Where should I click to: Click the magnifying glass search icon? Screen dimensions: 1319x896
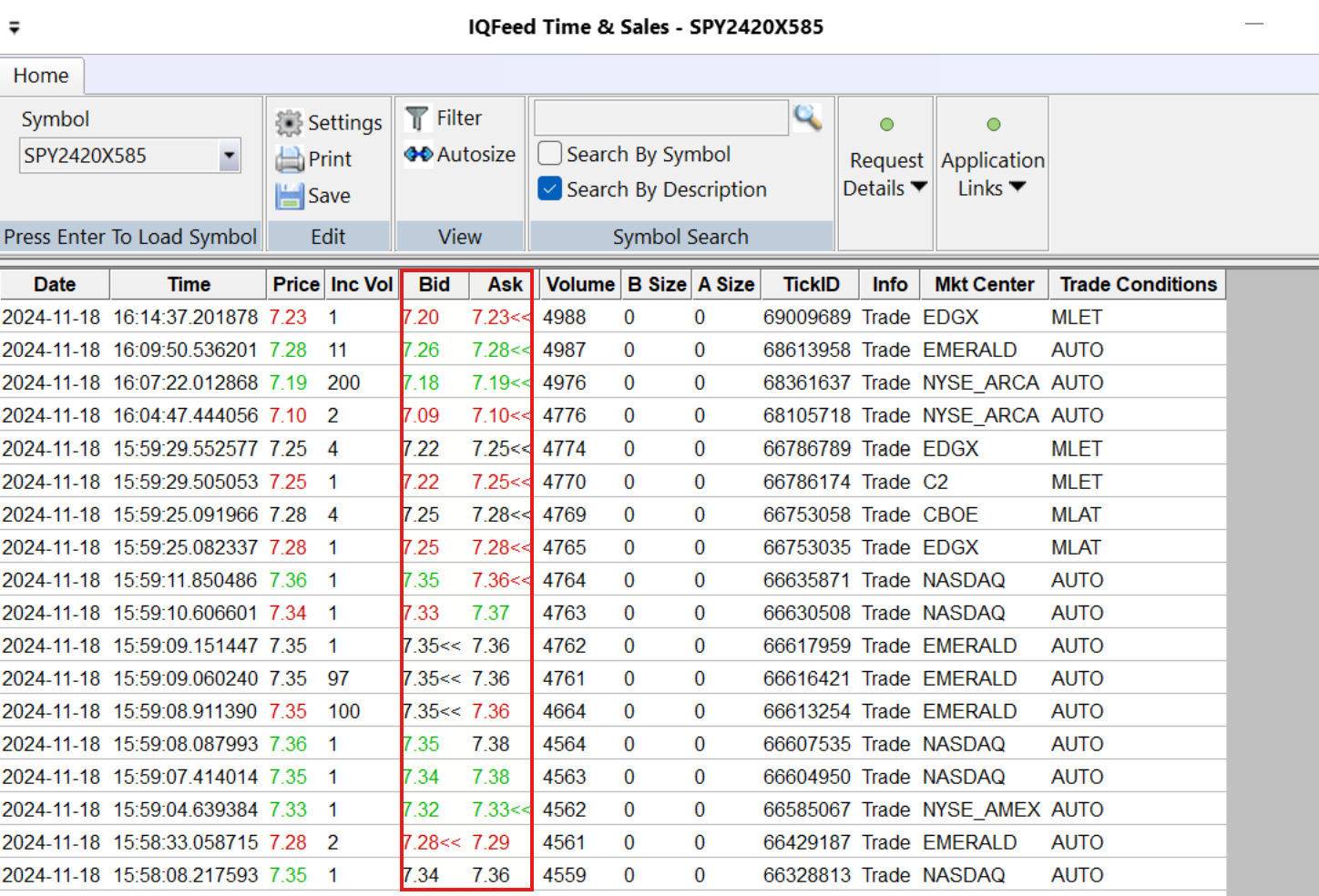(x=807, y=117)
